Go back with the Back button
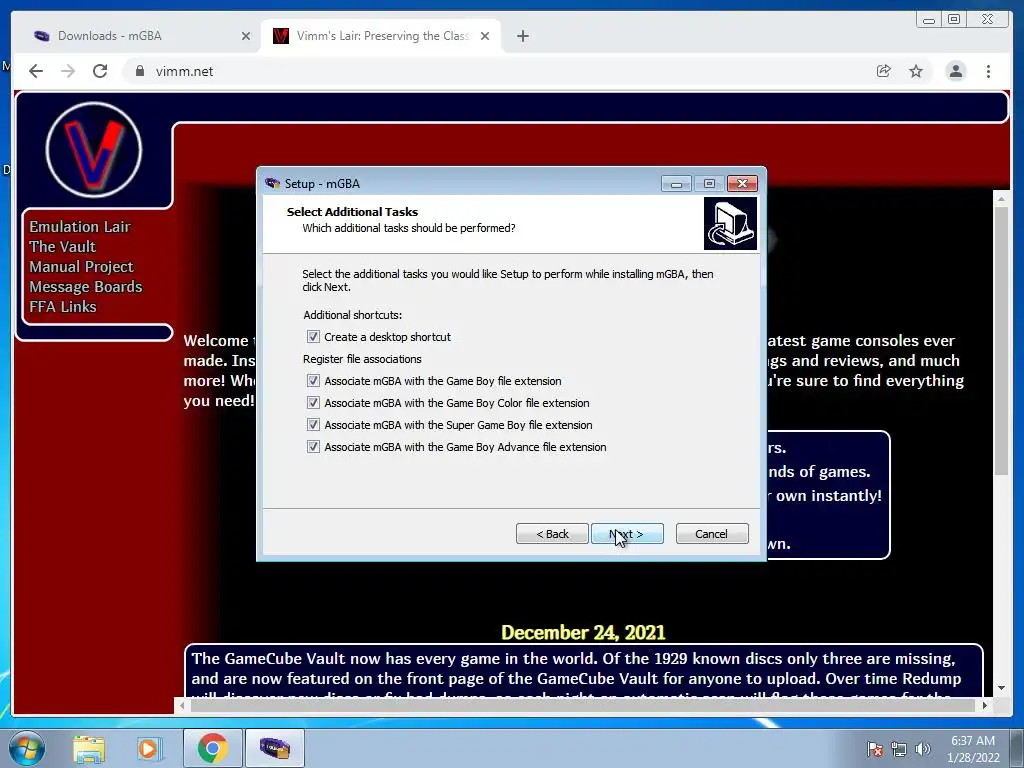1024x768 pixels. 552,534
